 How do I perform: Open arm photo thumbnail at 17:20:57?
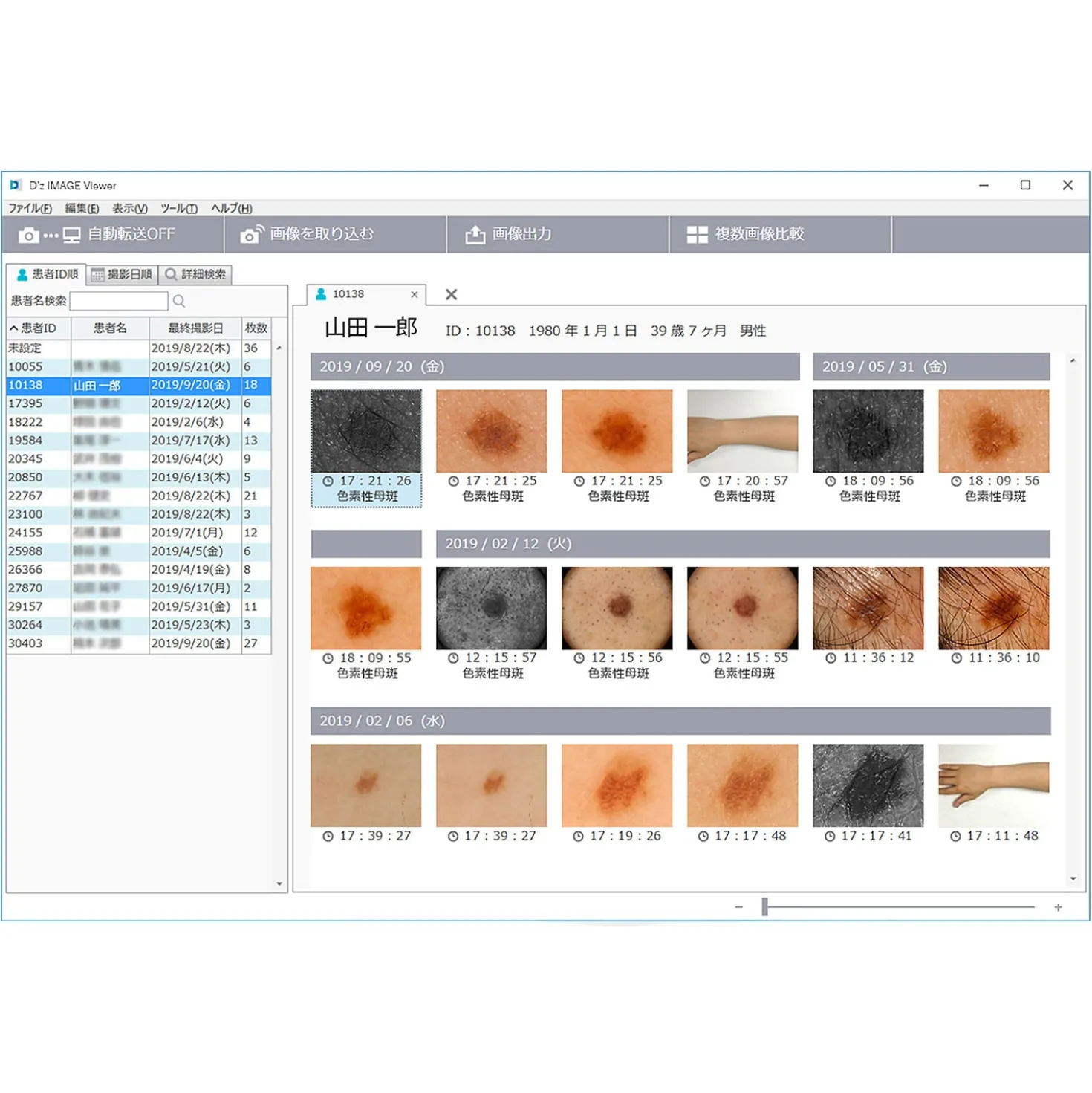point(743,431)
